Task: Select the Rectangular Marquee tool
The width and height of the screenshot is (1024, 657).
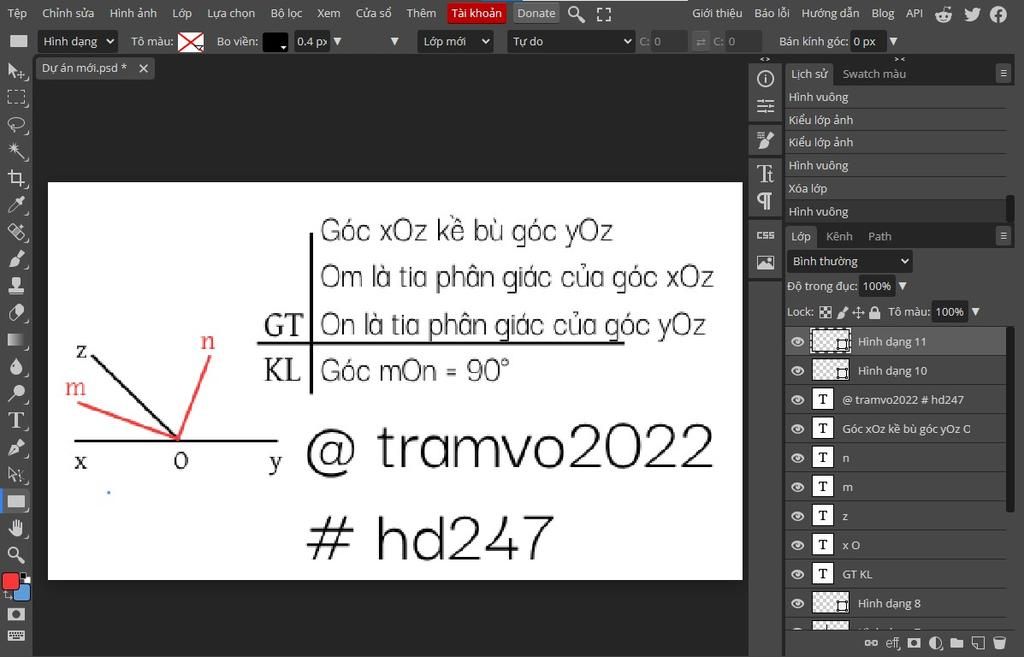Action: 16,98
